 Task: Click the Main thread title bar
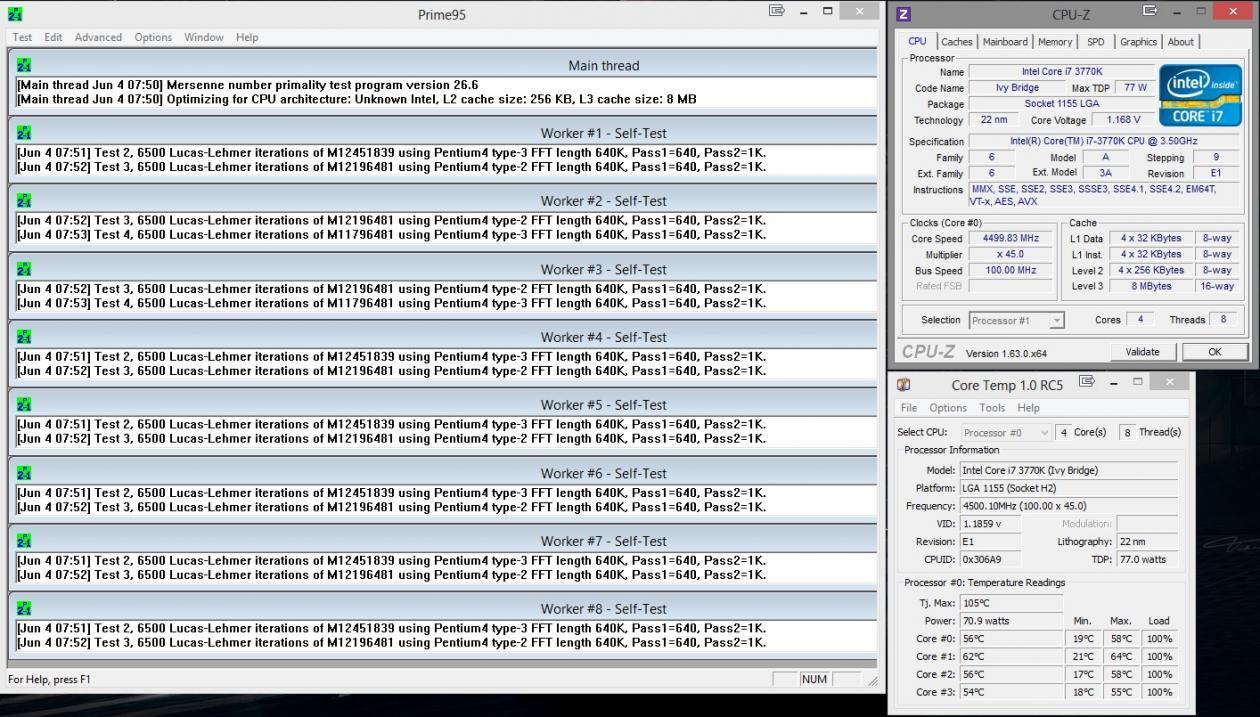pos(443,65)
